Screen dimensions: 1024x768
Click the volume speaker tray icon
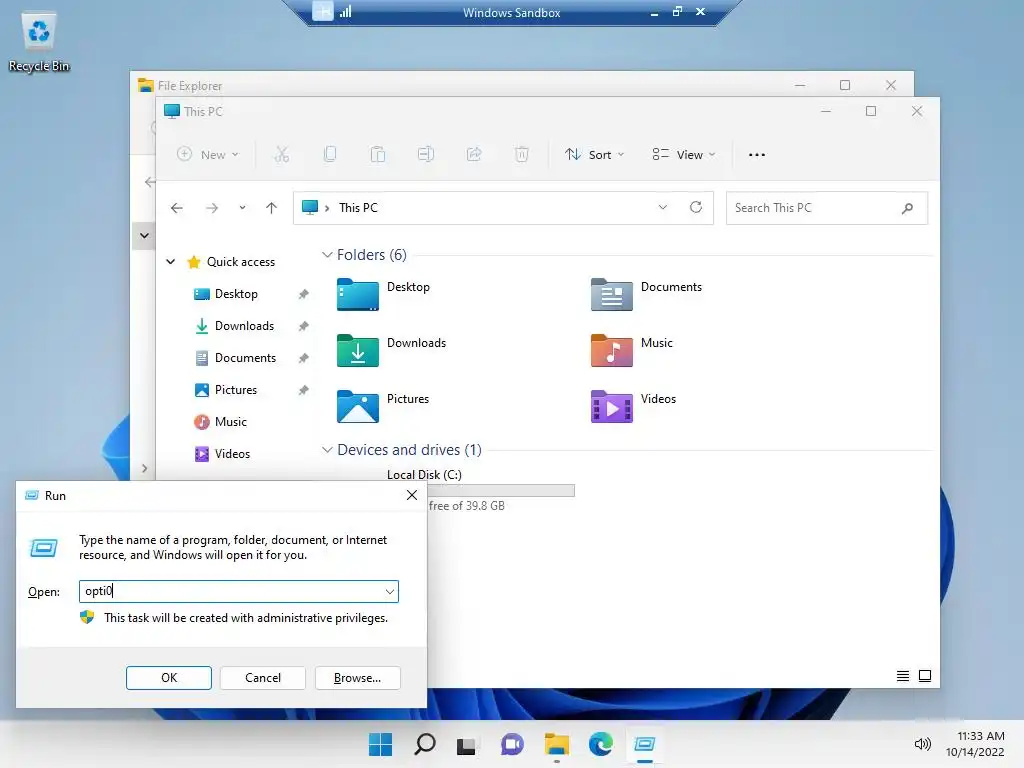(x=922, y=744)
